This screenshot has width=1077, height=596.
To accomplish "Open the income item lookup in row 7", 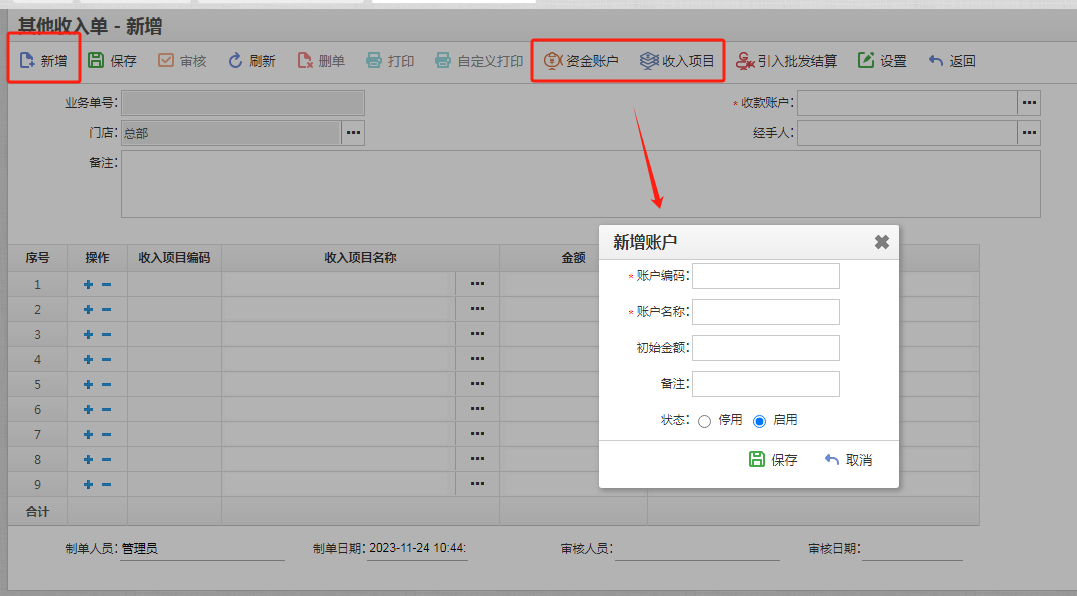I will coord(477,434).
